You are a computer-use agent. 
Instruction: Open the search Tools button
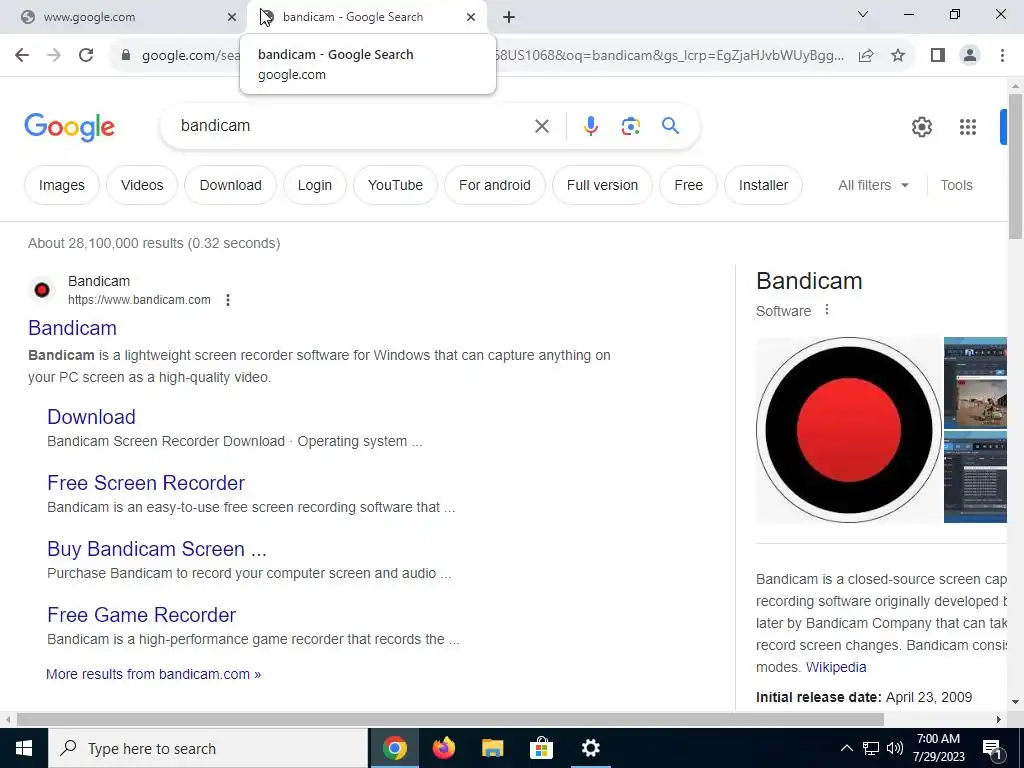[956, 185]
